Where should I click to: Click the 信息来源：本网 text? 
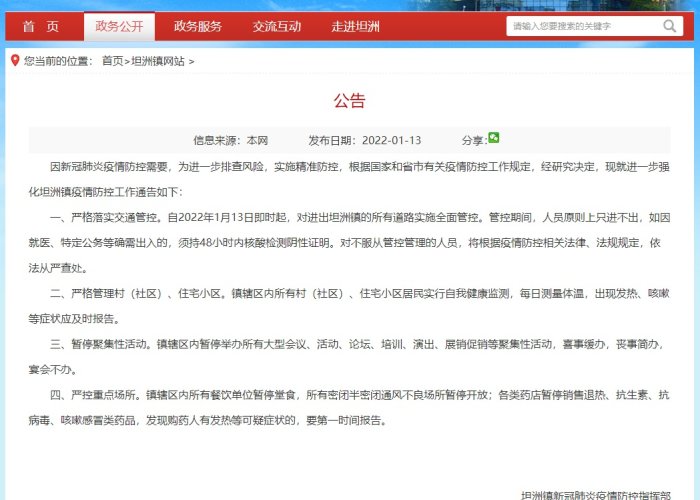[x=230, y=141]
